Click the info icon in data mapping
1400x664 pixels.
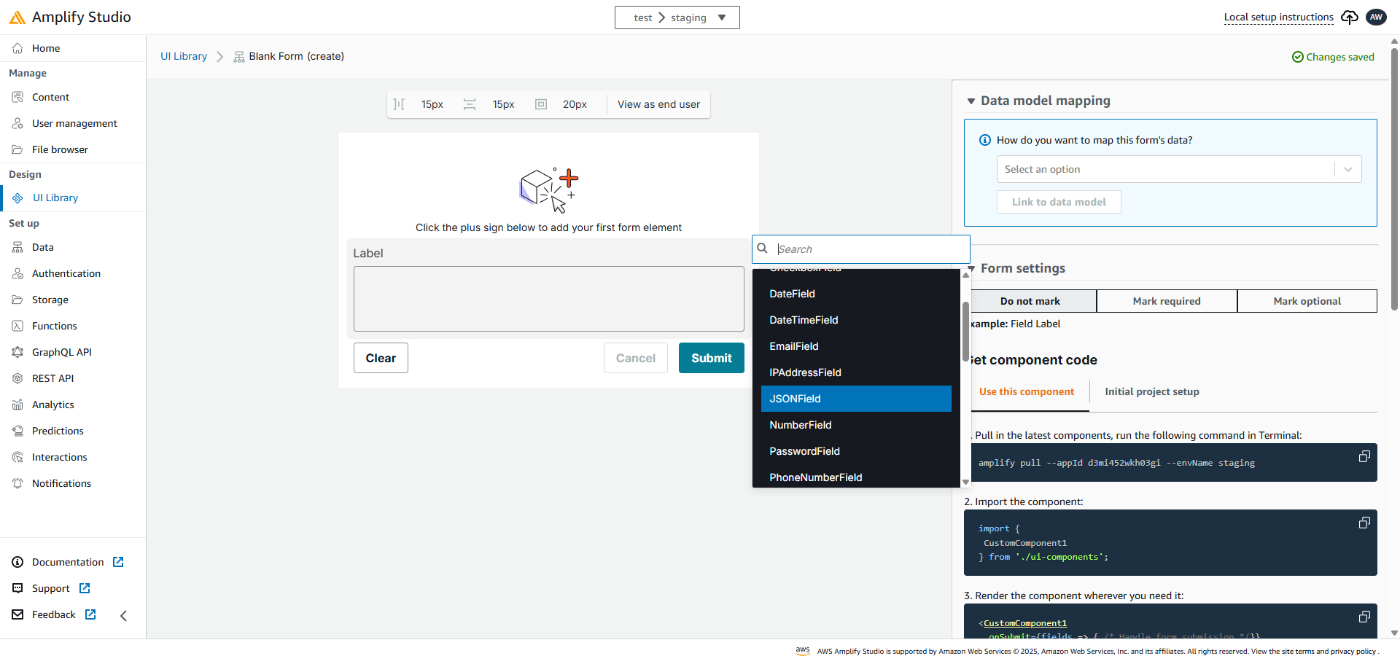(985, 140)
